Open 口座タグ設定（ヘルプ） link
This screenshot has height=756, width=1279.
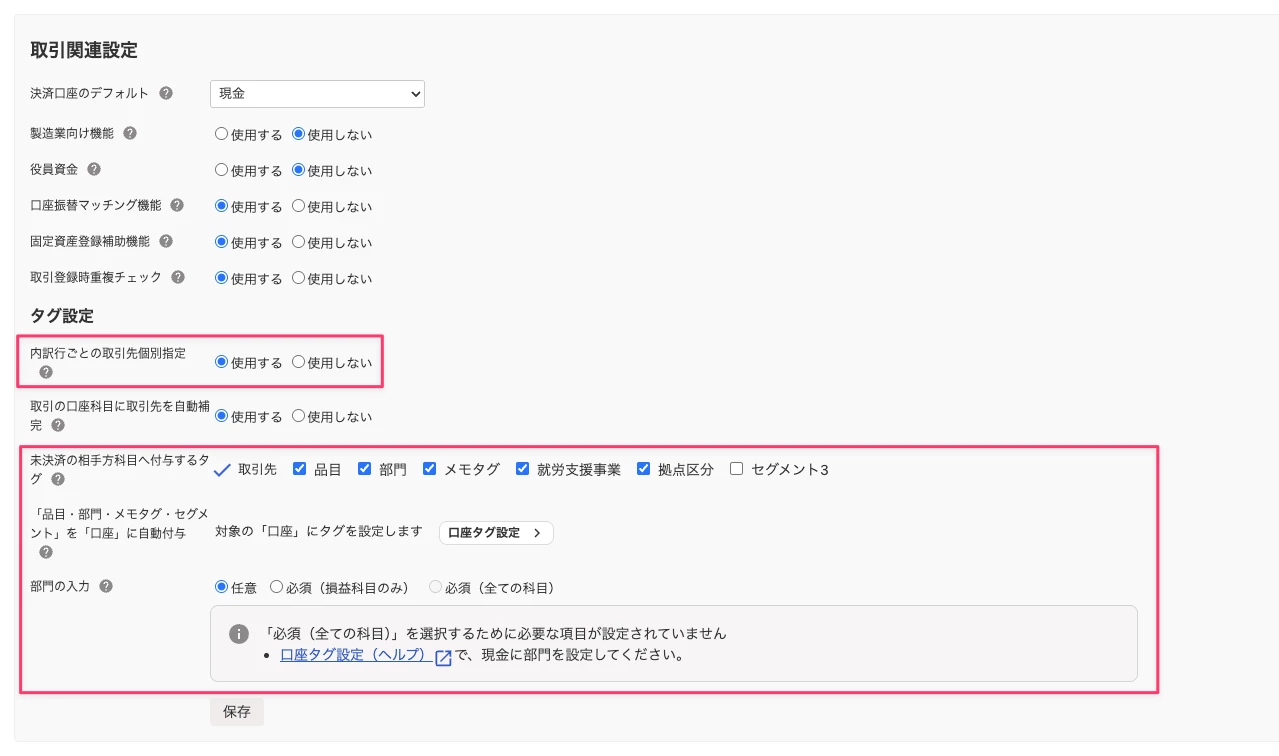tap(355, 656)
